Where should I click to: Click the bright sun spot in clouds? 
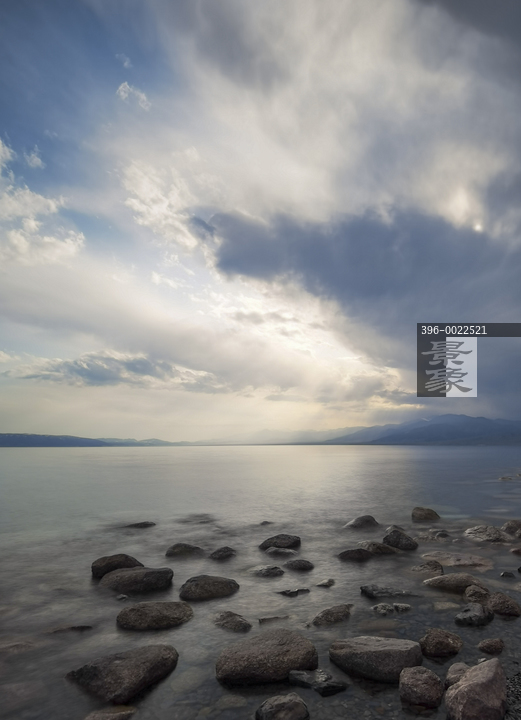(478, 227)
